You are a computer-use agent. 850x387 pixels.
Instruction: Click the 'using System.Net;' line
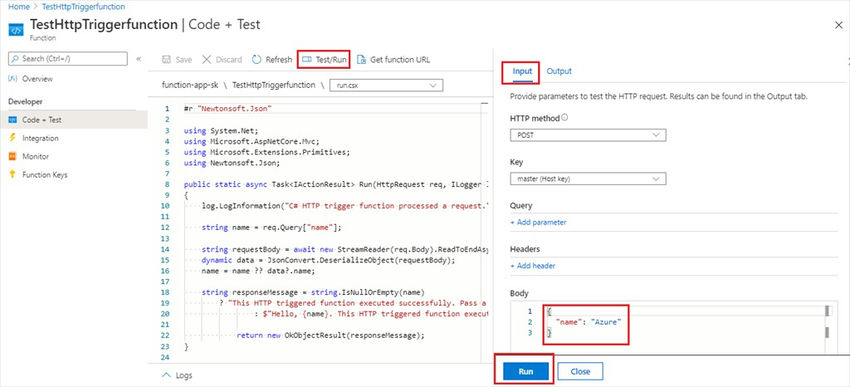click(x=221, y=130)
